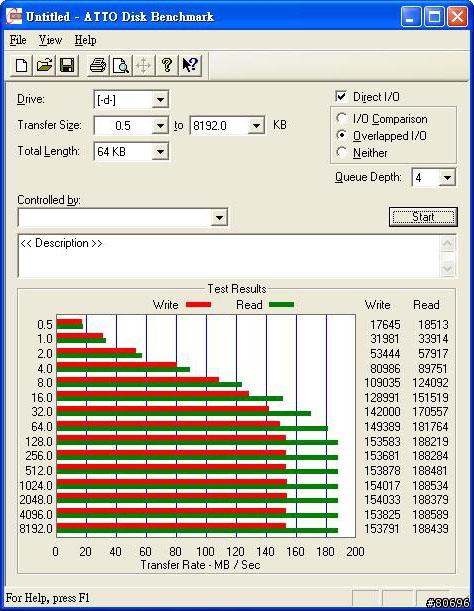Click the Description scrollbar down arrow

[x=447, y=268]
